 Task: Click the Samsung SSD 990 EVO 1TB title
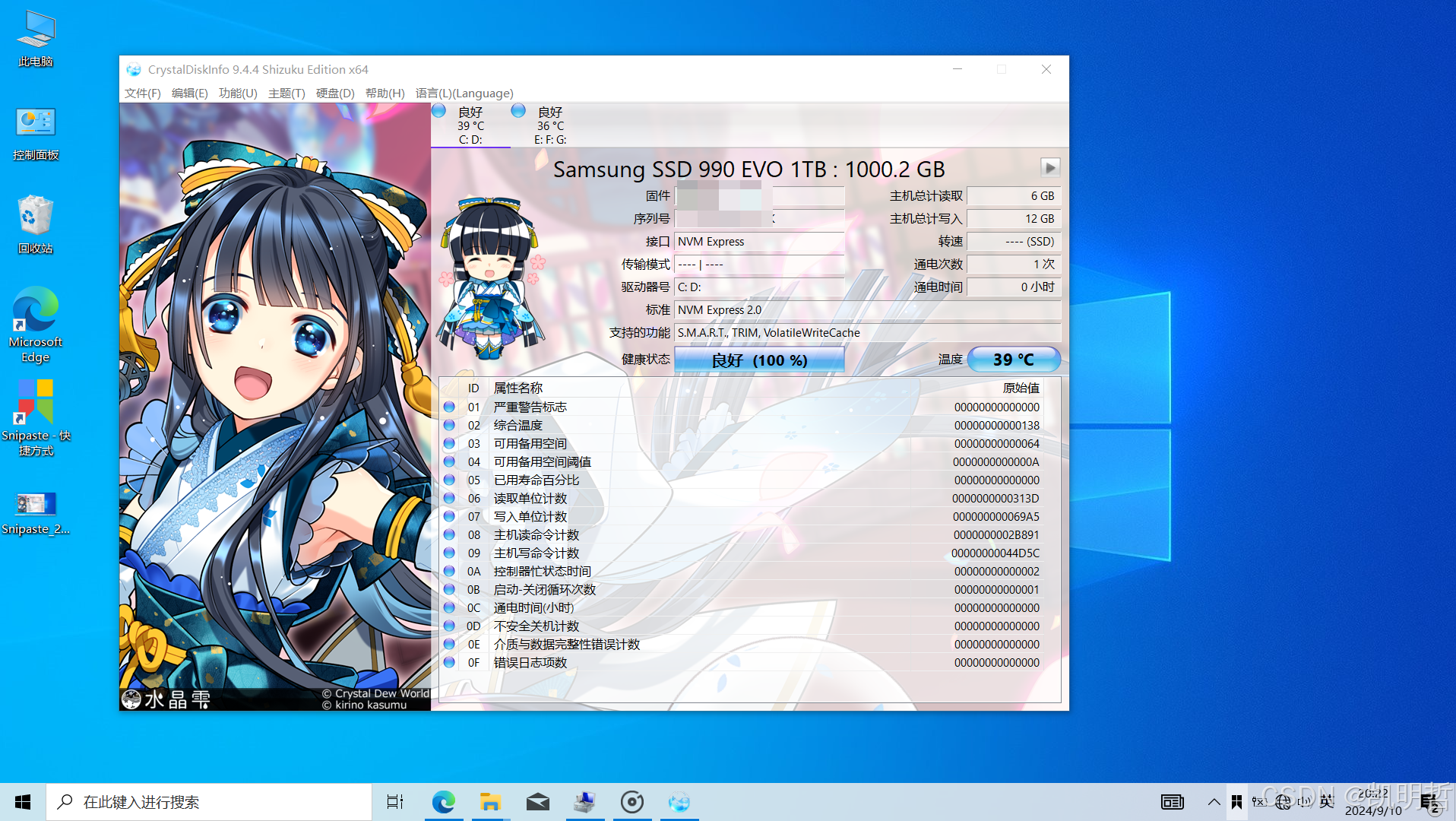(x=749, y=169)
